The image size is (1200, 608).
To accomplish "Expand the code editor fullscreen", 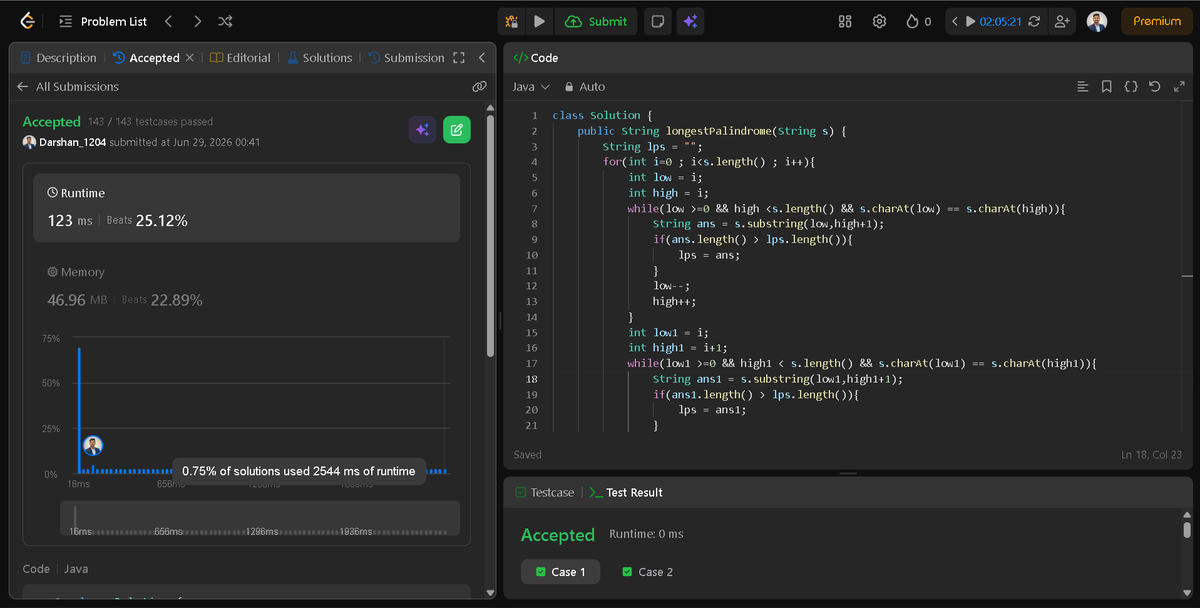I will pyautogui.click(x=1179, y=87).
